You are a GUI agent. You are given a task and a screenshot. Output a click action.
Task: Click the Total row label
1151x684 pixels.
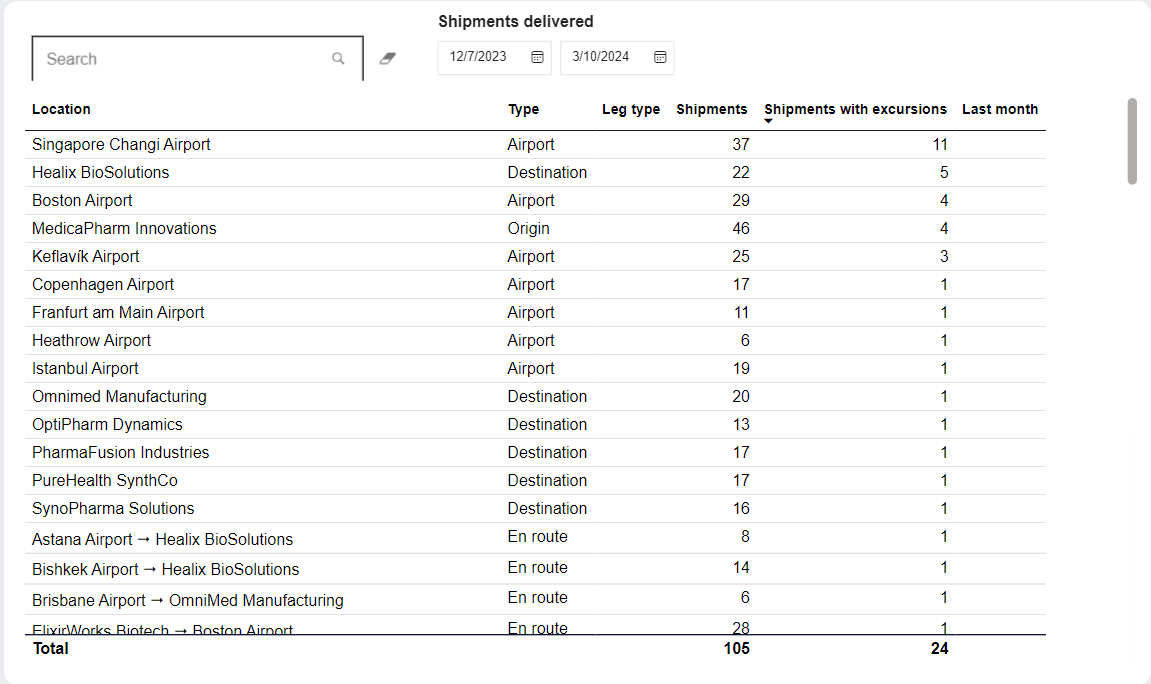point(50,649)
